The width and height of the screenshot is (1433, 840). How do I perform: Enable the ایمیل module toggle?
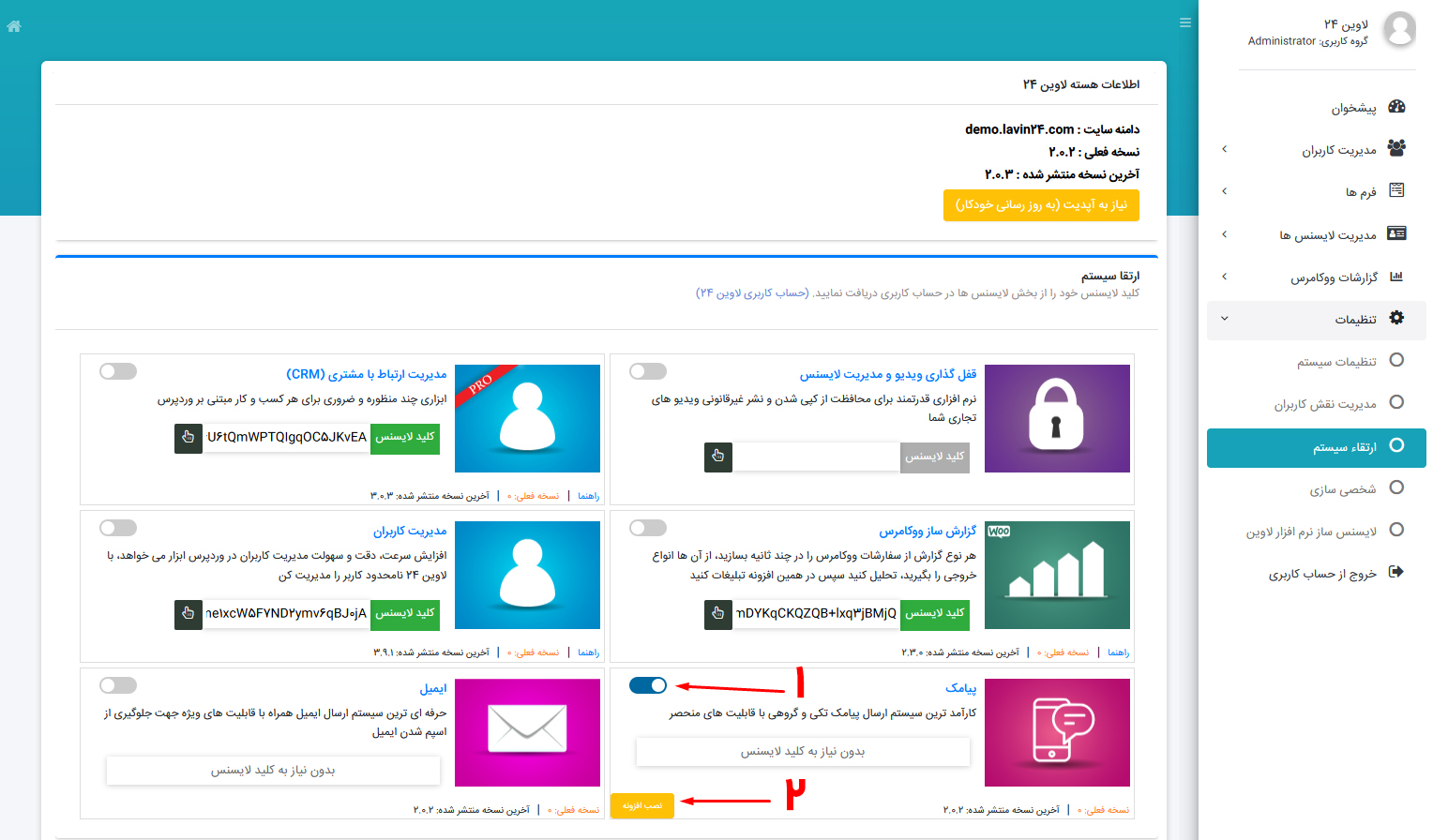118,685
